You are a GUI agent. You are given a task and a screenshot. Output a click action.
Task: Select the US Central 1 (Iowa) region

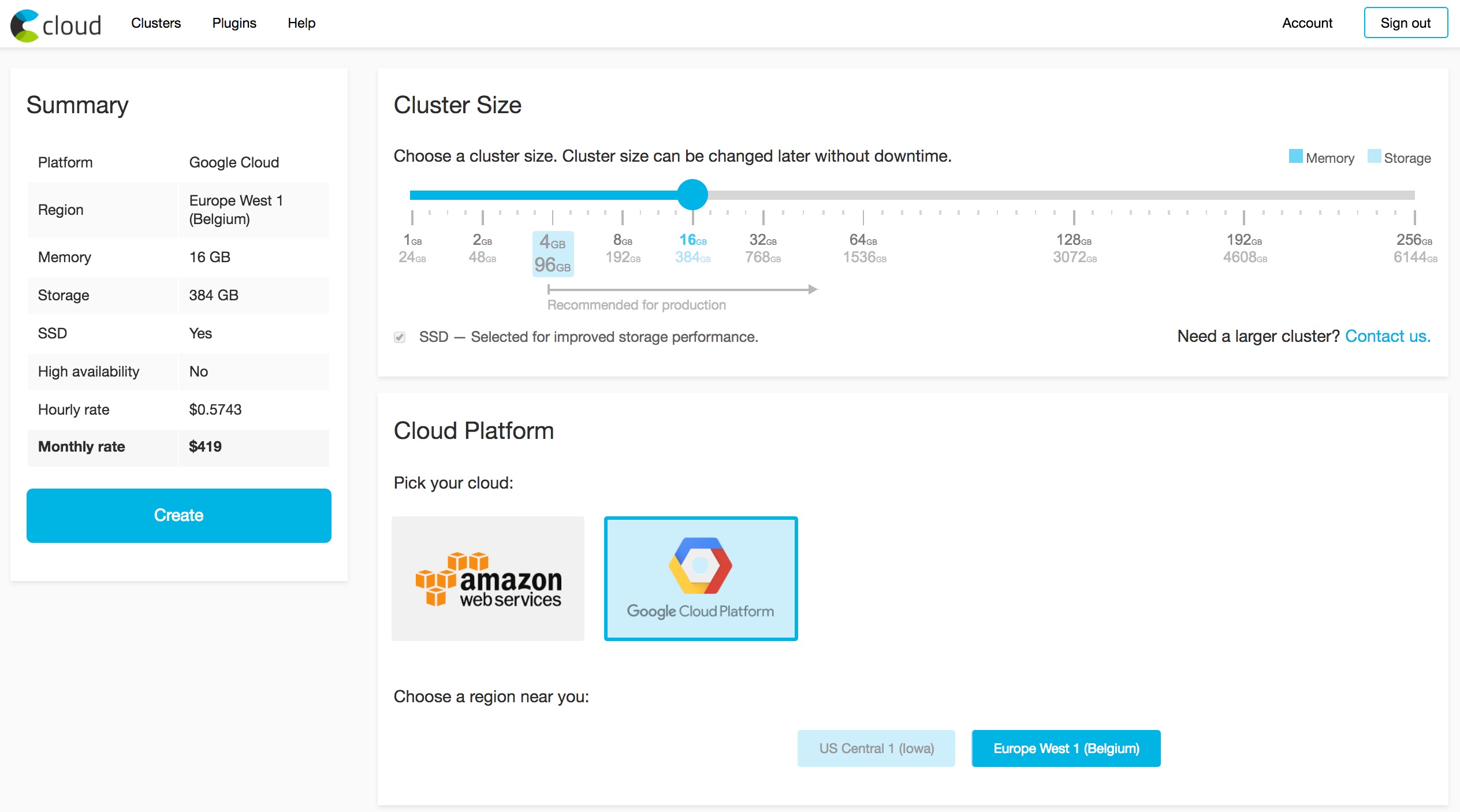point(876,748)
